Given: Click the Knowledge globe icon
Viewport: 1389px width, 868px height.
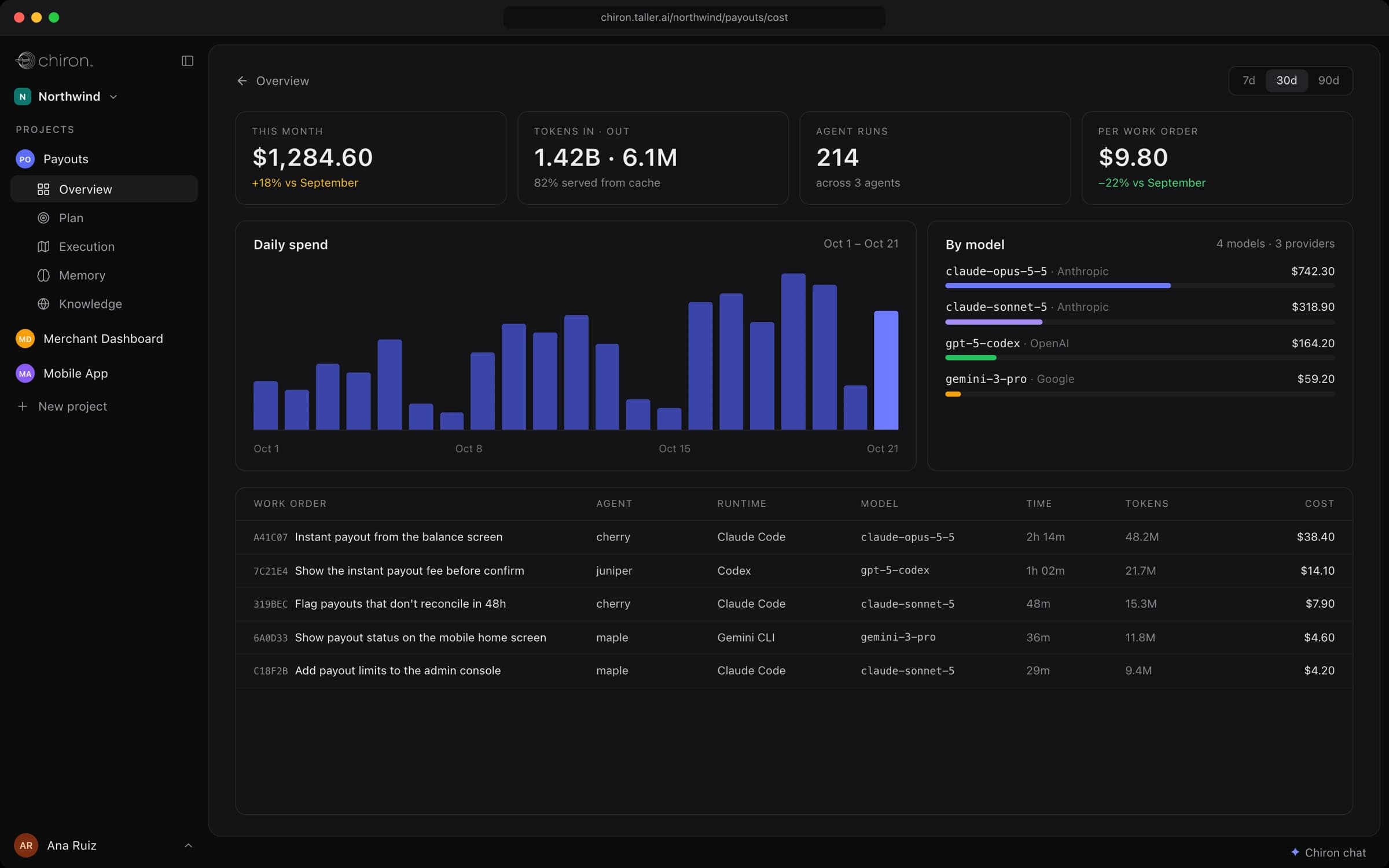Looking at the screenshot, I should point(43,304).
